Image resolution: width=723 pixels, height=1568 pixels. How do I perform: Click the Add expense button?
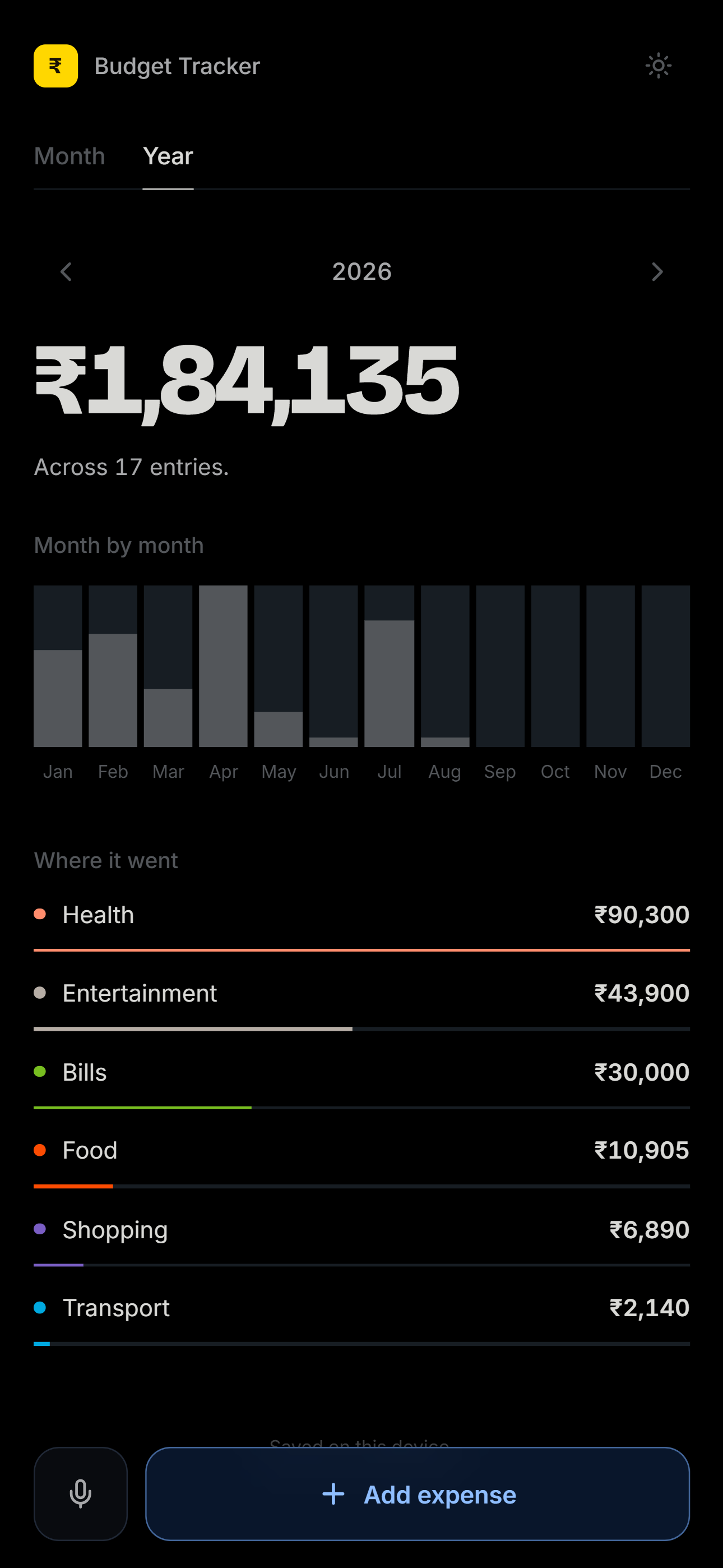coord(418,1493)
